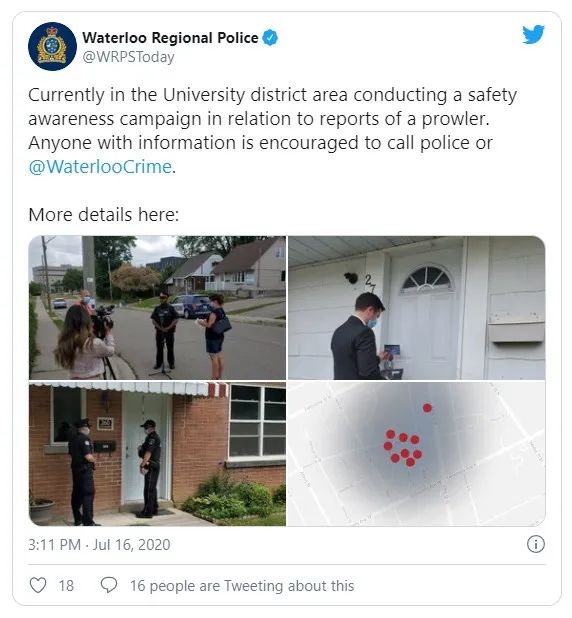
Task: Click the cluster of red dots on the map
Action: coord(403,448)
